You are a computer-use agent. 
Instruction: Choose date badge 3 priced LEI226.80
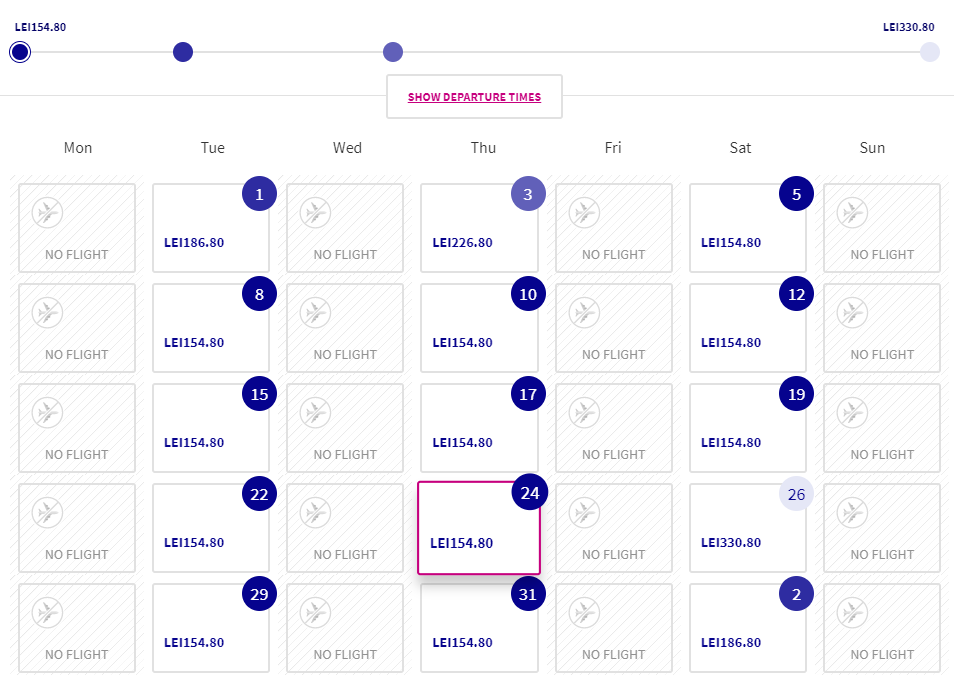(x=528, y=194)
